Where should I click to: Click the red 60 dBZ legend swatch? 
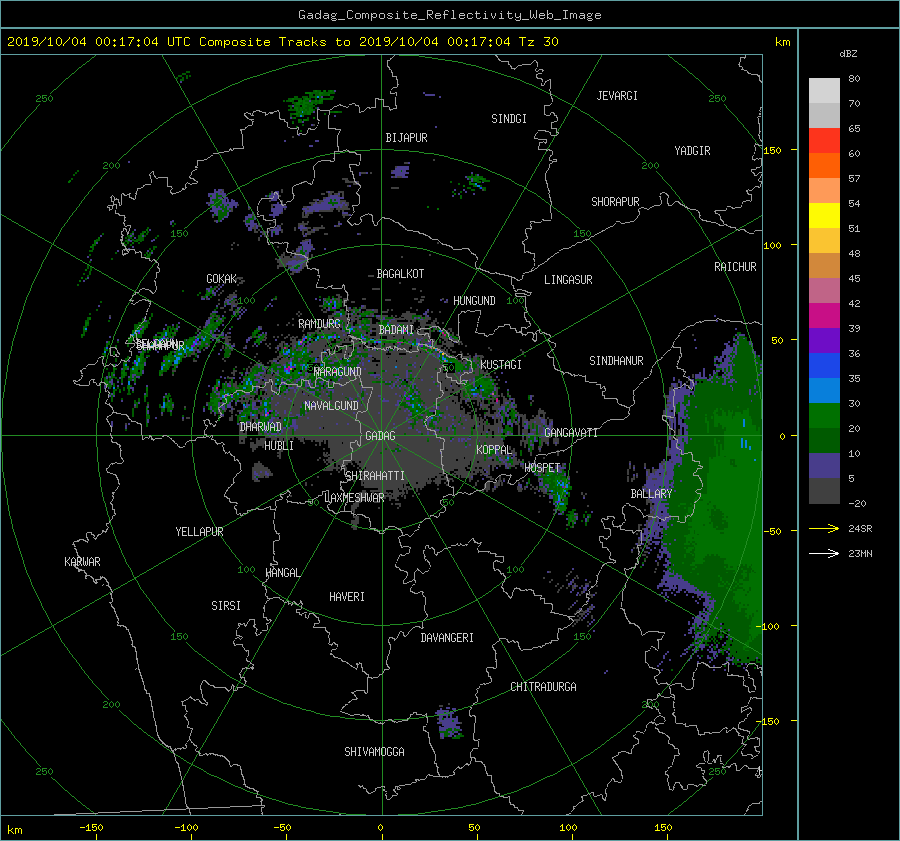coord(824,140)
